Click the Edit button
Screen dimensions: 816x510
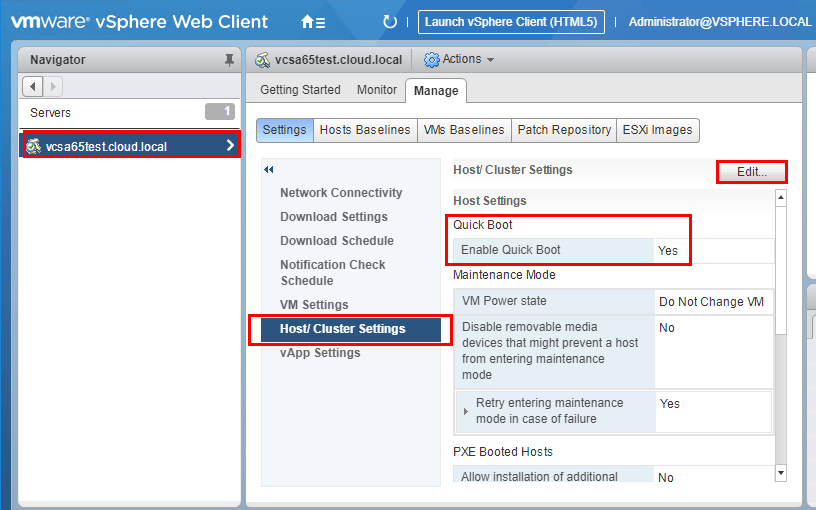coord(751,172)
